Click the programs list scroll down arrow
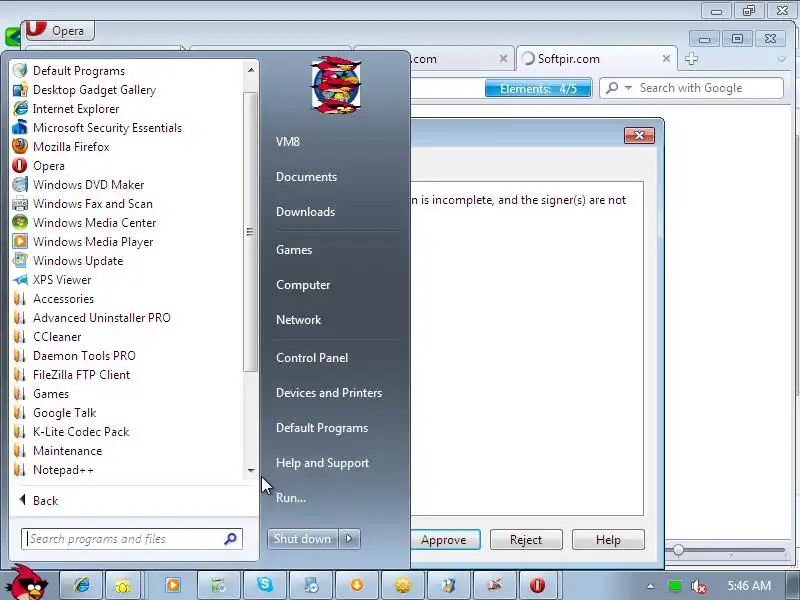The height and width of the screenshot is (600, 800). (x=251, y=470)
